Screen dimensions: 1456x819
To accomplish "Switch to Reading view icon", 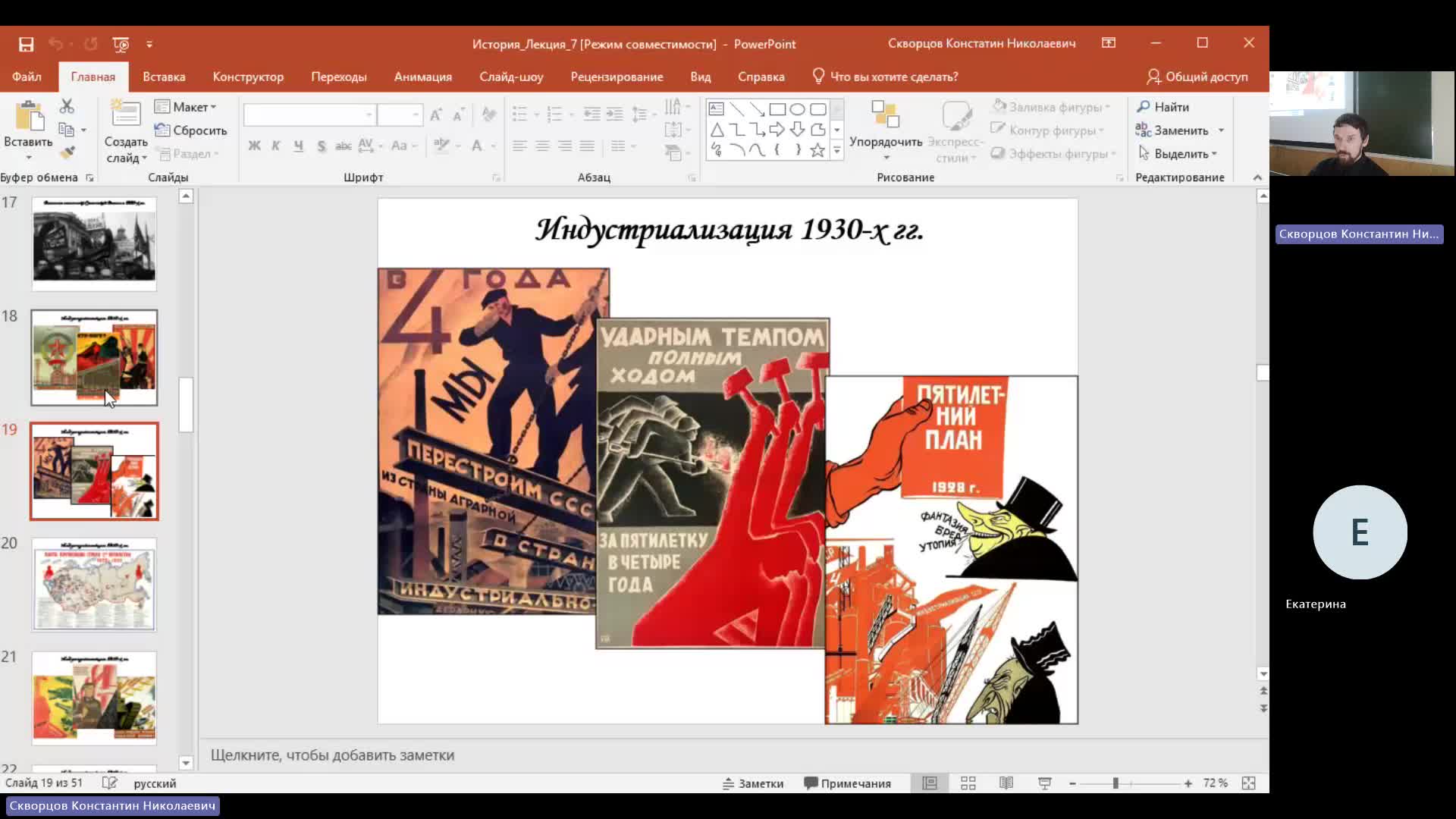I will (1006, 783).
